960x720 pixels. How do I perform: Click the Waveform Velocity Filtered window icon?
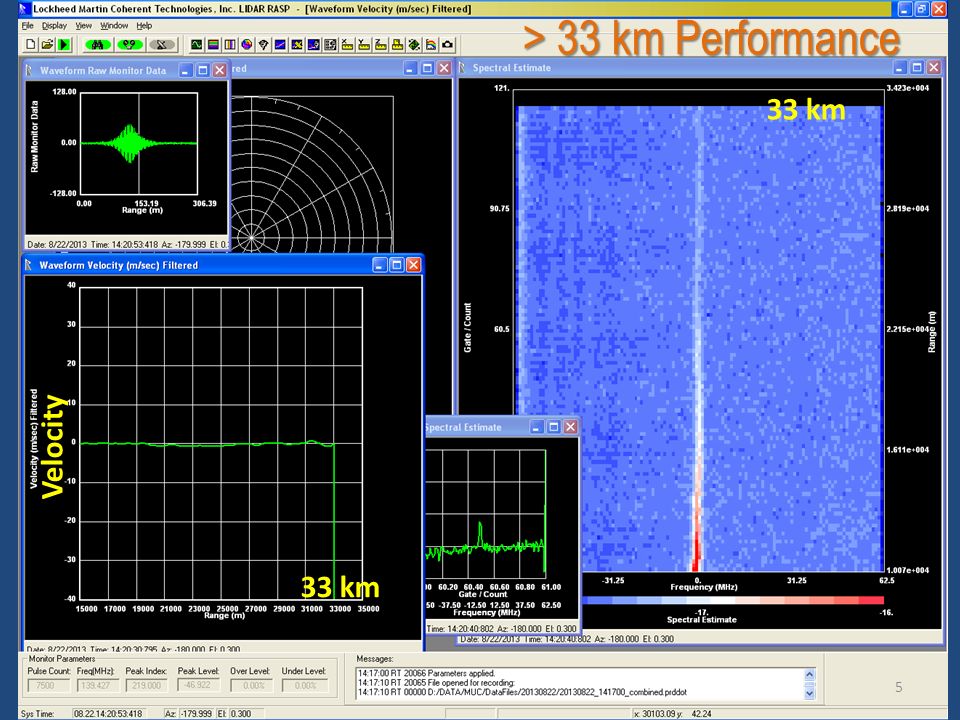click(28, 264)
